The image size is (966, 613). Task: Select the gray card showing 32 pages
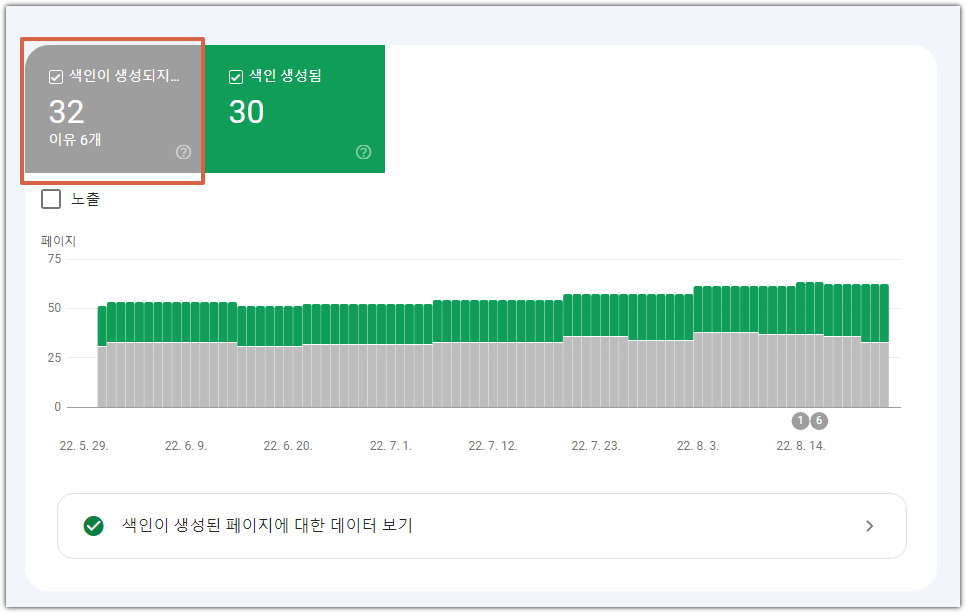[113, 109]
